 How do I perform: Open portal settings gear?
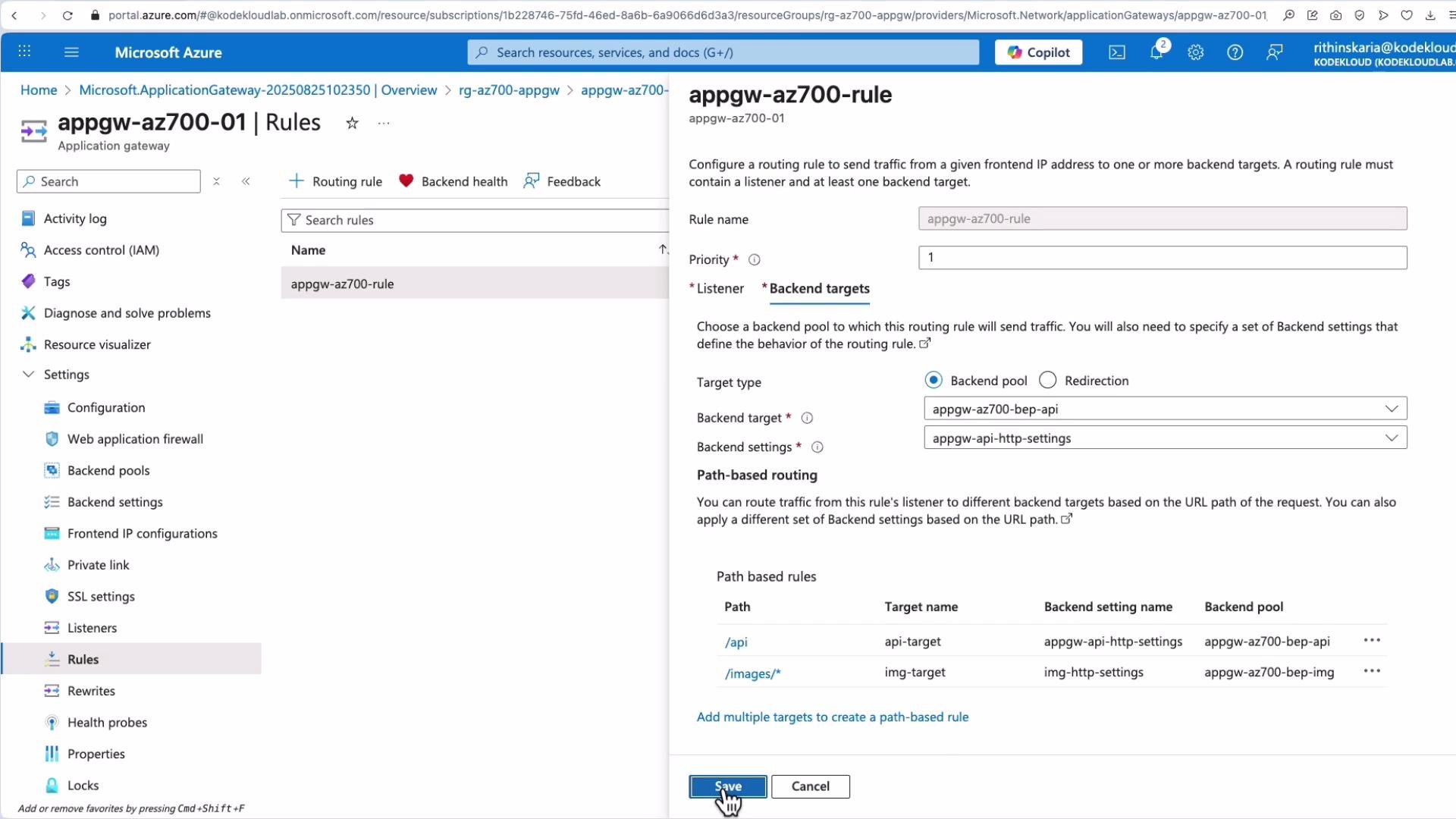pos(1196,52)
